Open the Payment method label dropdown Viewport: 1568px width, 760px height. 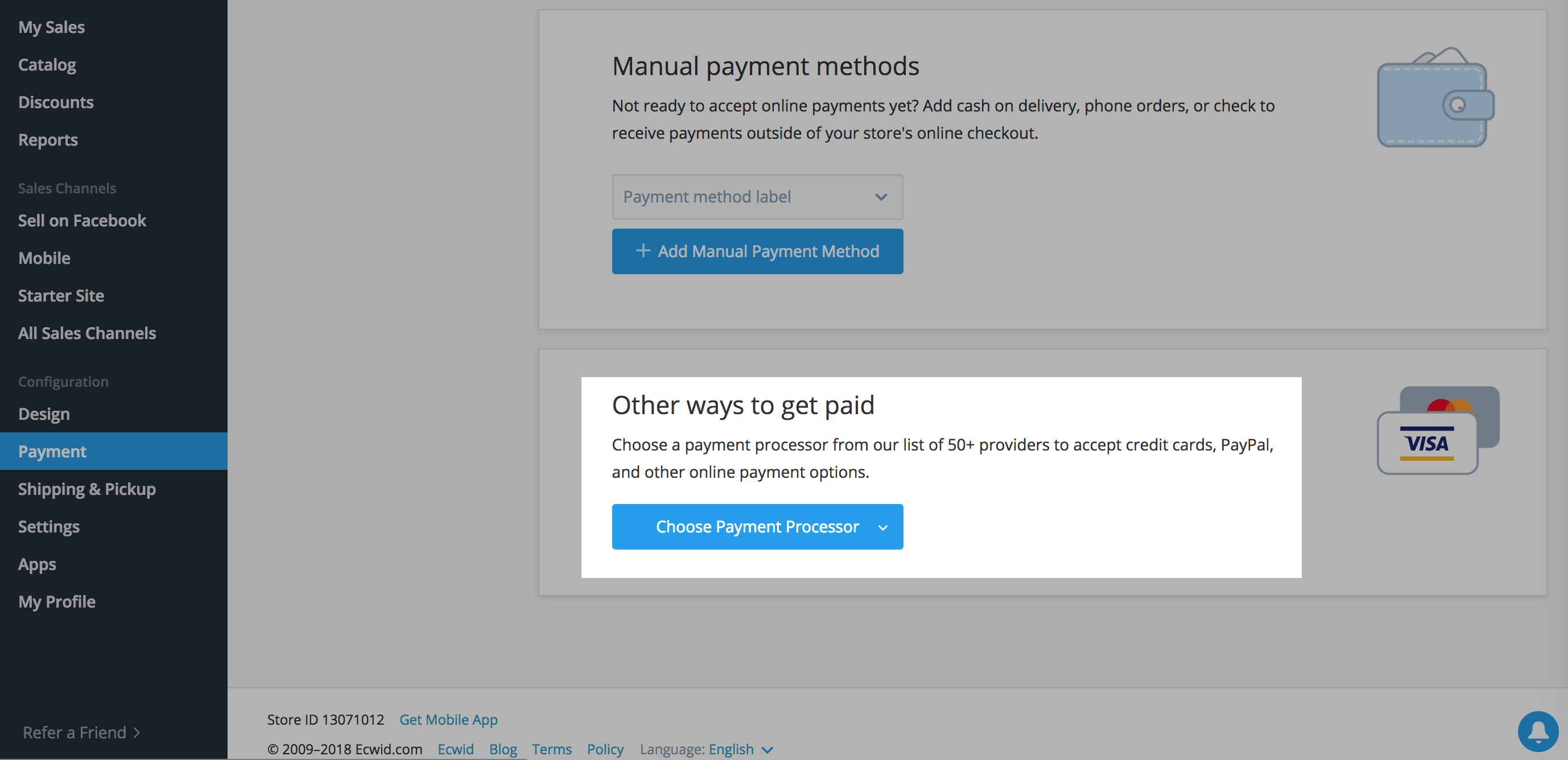point(757,197)
